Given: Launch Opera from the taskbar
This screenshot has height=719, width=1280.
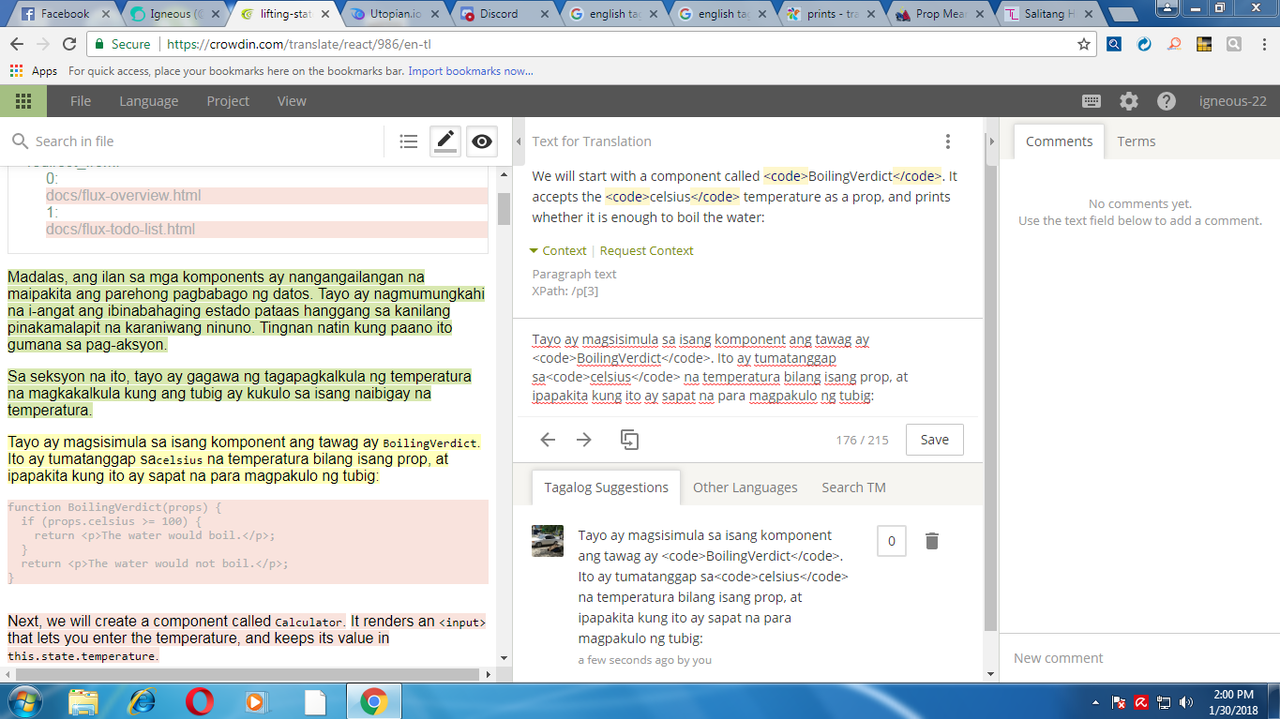Looking at the screenshot, I should point(199,701).
